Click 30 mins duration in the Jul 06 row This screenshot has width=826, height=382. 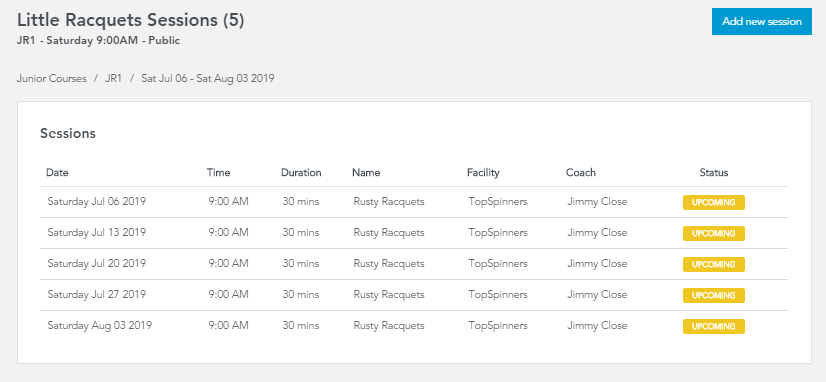[301, 202]
